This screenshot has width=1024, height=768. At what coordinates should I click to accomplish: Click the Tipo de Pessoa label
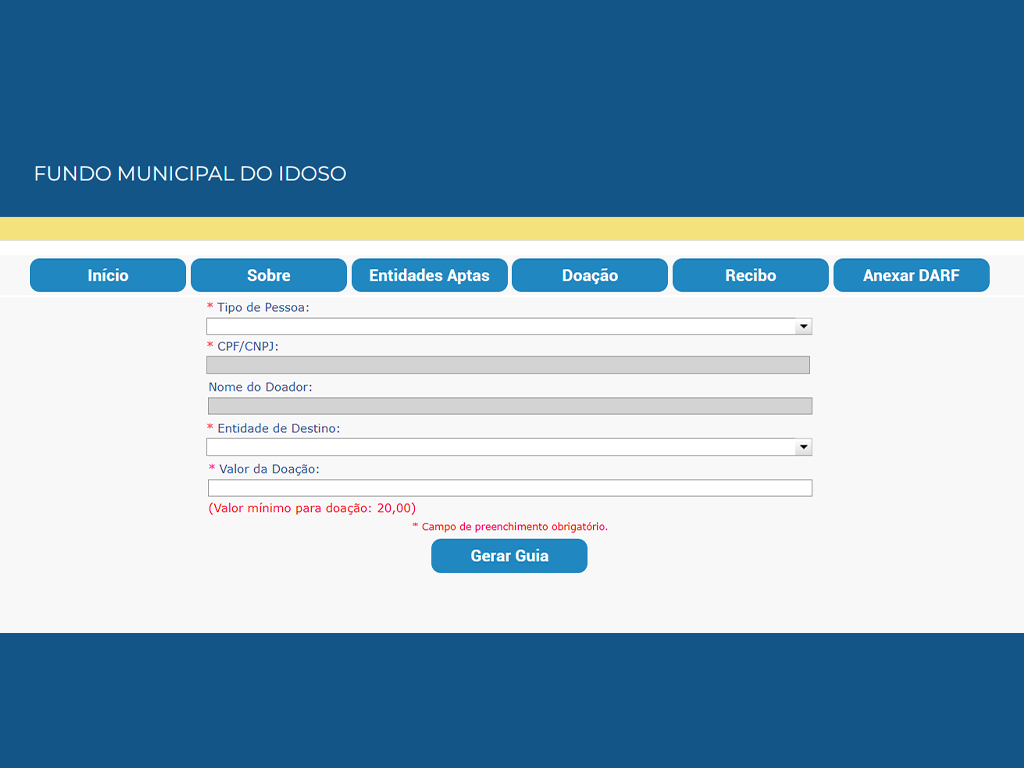[262, 307]
